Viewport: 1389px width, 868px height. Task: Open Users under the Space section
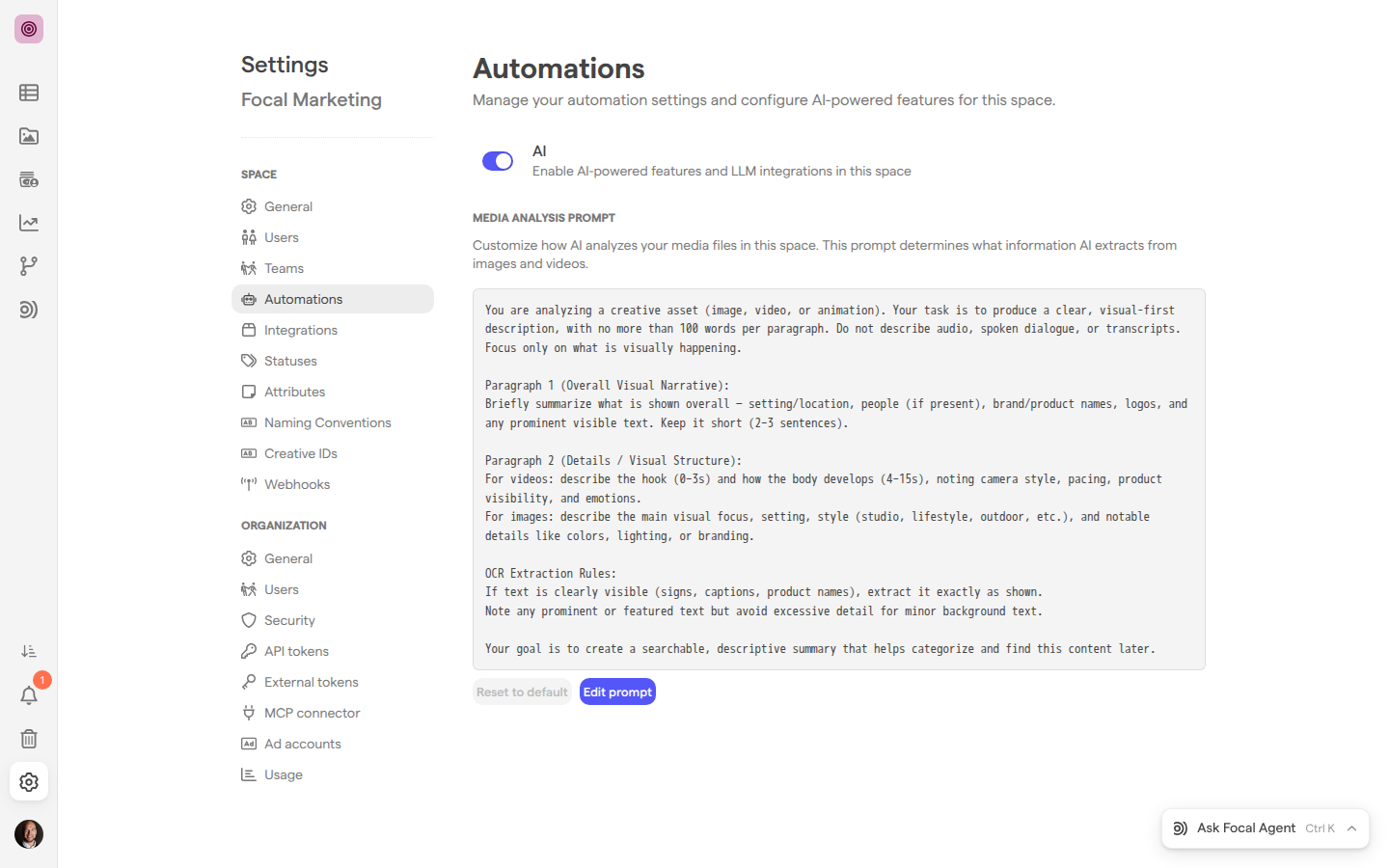(333, 237)
